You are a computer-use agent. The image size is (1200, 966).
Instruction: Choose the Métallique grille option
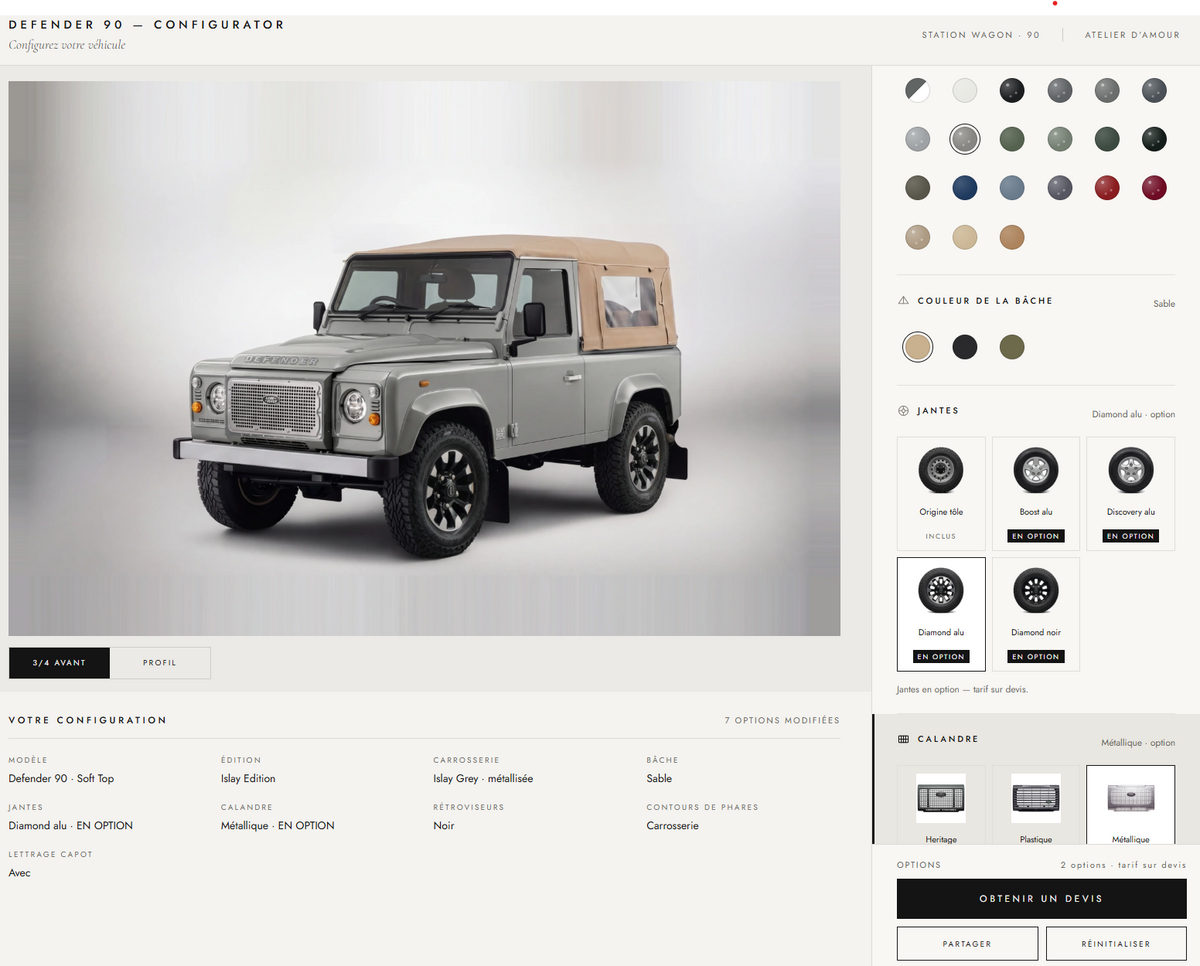(1131, 805)
